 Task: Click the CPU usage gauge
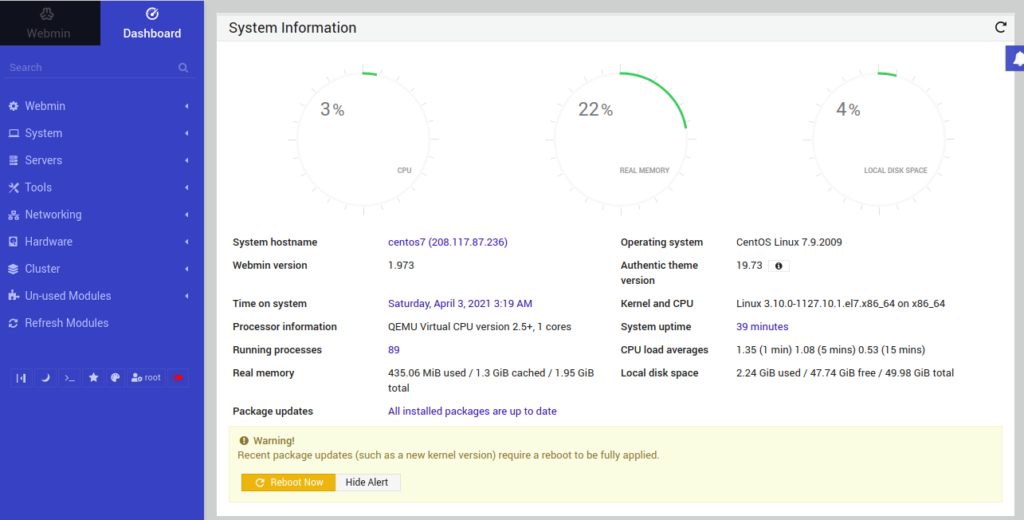[364, 139]
